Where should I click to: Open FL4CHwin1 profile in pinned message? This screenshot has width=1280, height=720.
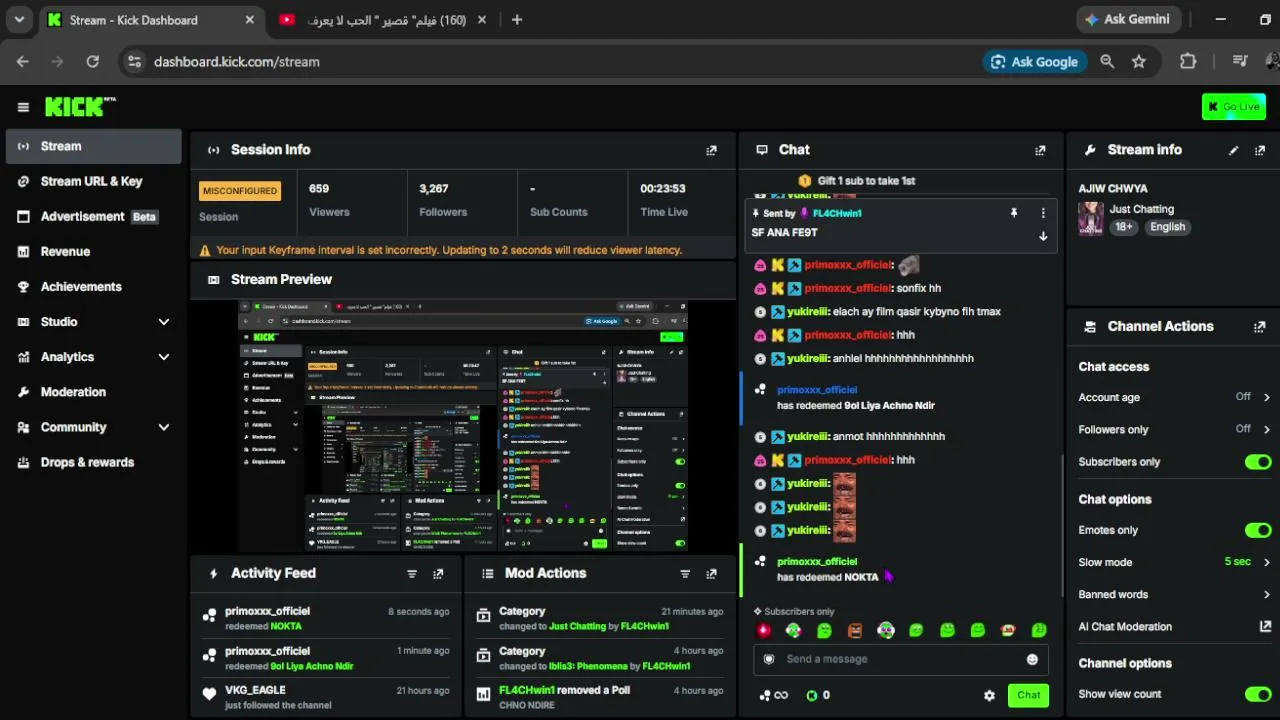837,214
